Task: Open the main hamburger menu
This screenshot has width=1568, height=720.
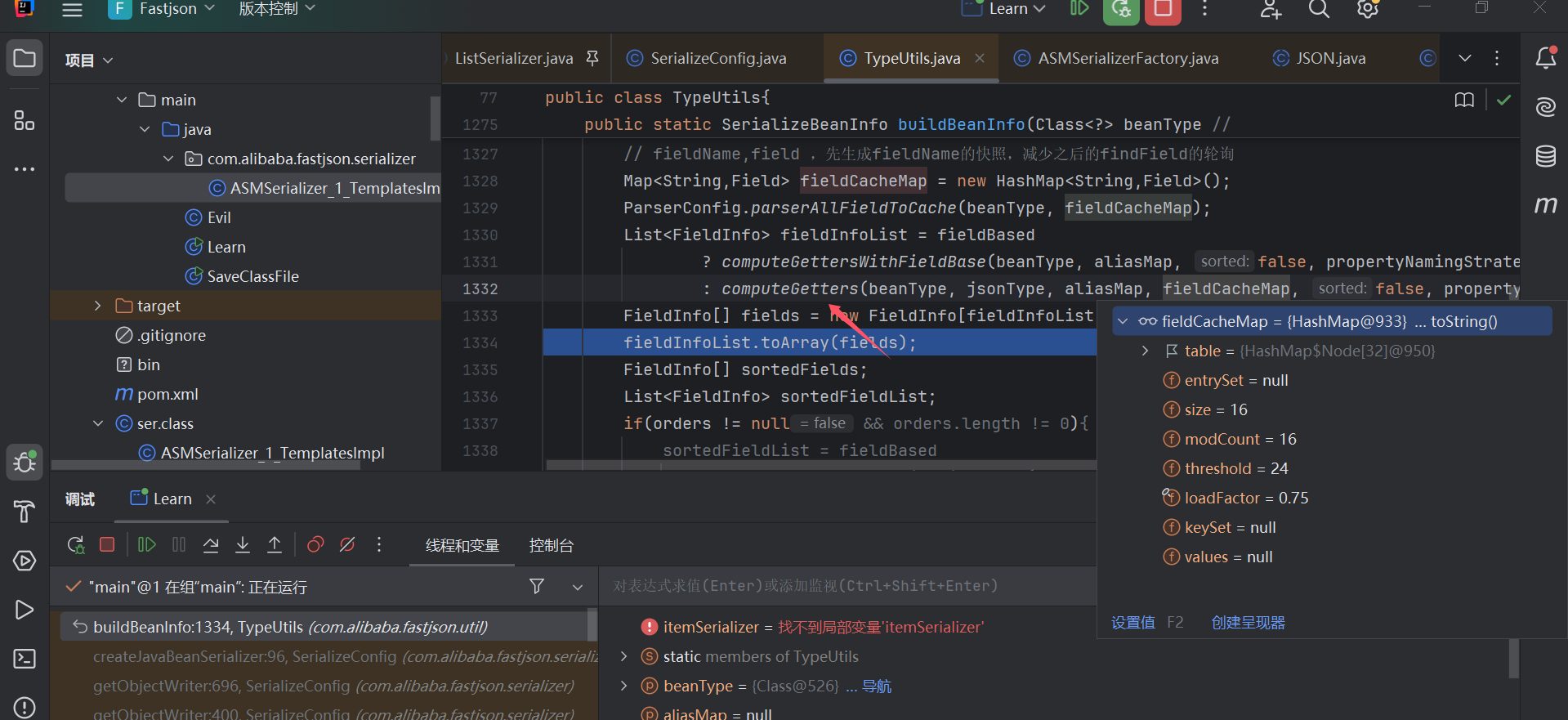Action: tap(73, 10)
